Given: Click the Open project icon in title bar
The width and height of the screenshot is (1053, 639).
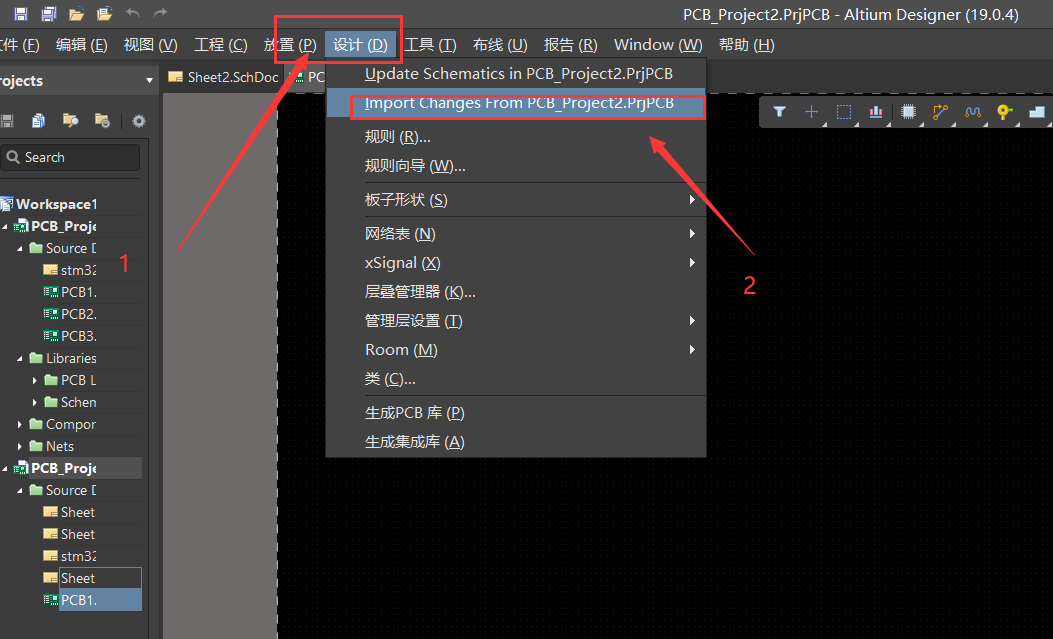Looking at the screenshot, I should 104,13.
